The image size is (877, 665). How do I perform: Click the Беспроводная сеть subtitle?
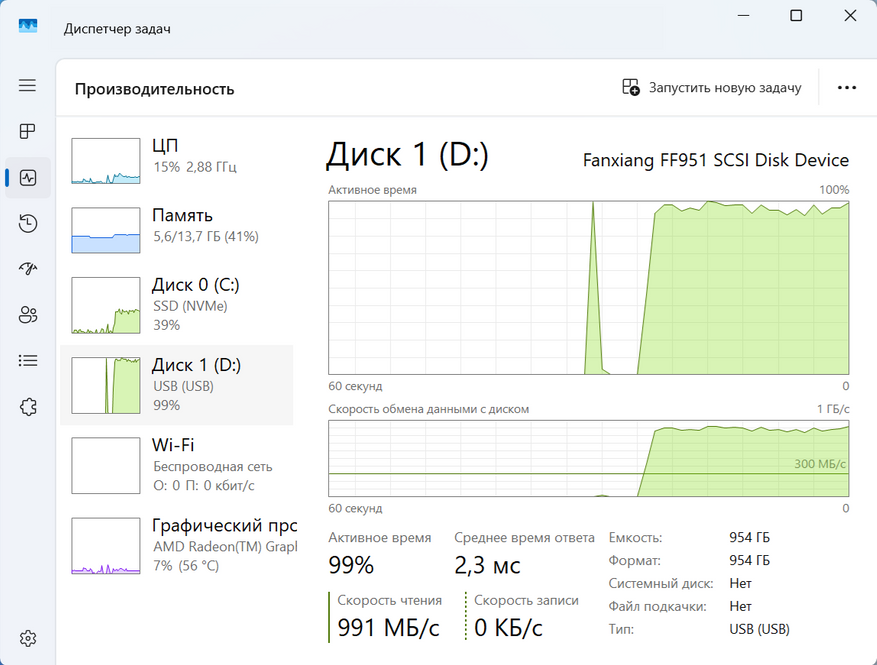tap(213, 466)
